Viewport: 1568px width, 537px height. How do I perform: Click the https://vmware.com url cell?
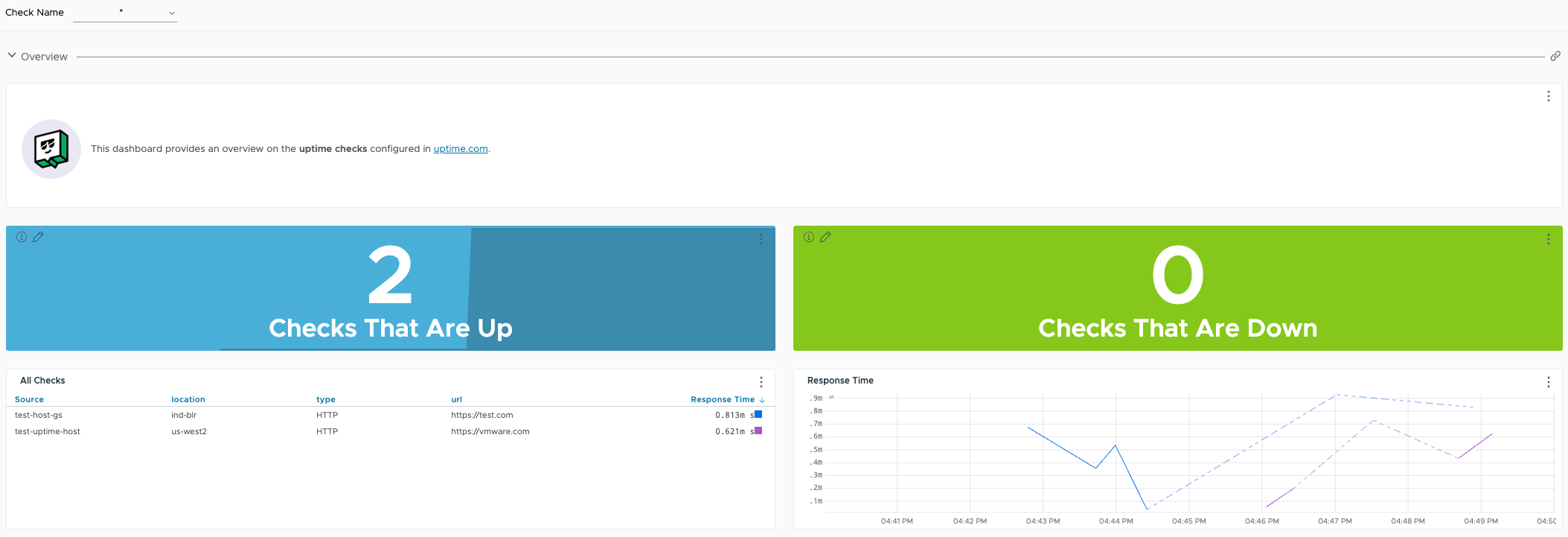point(490,432)
